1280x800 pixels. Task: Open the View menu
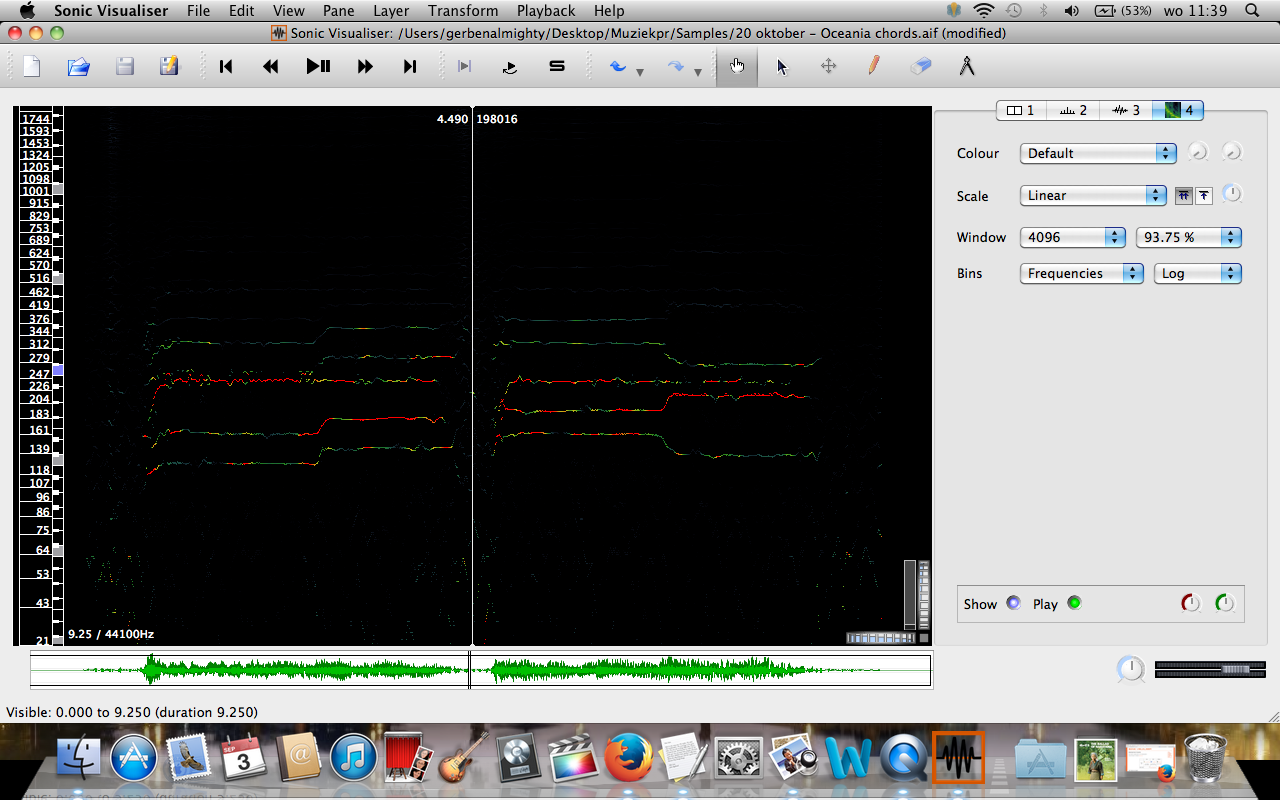[x=288, y=10]
